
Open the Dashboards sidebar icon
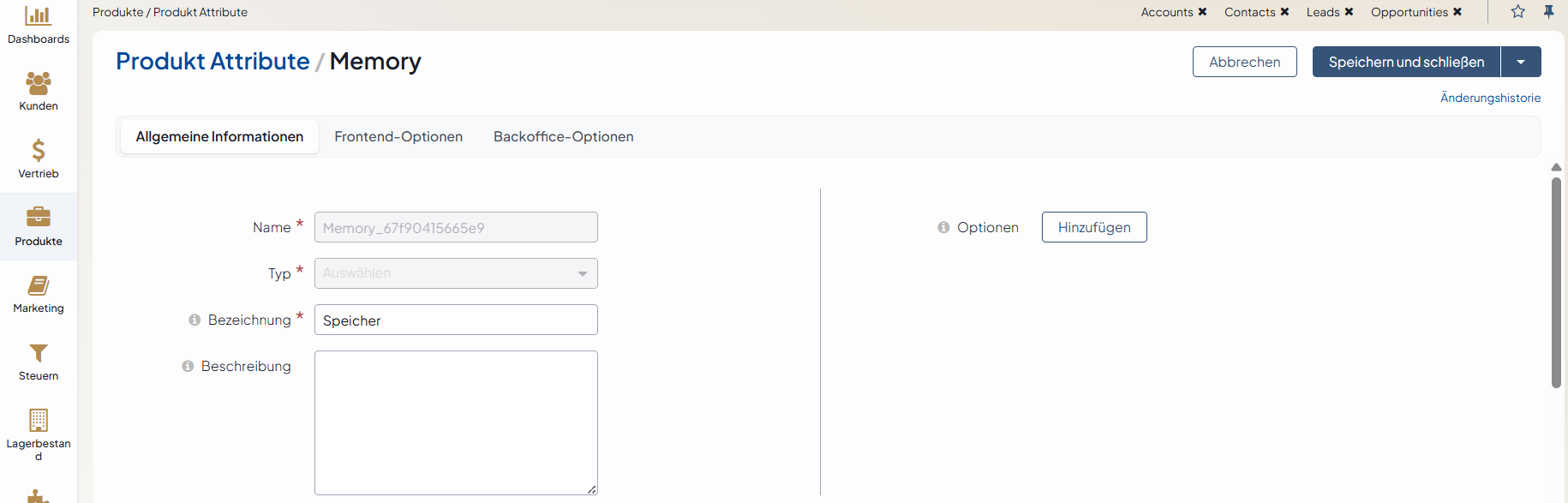[38, 16]
